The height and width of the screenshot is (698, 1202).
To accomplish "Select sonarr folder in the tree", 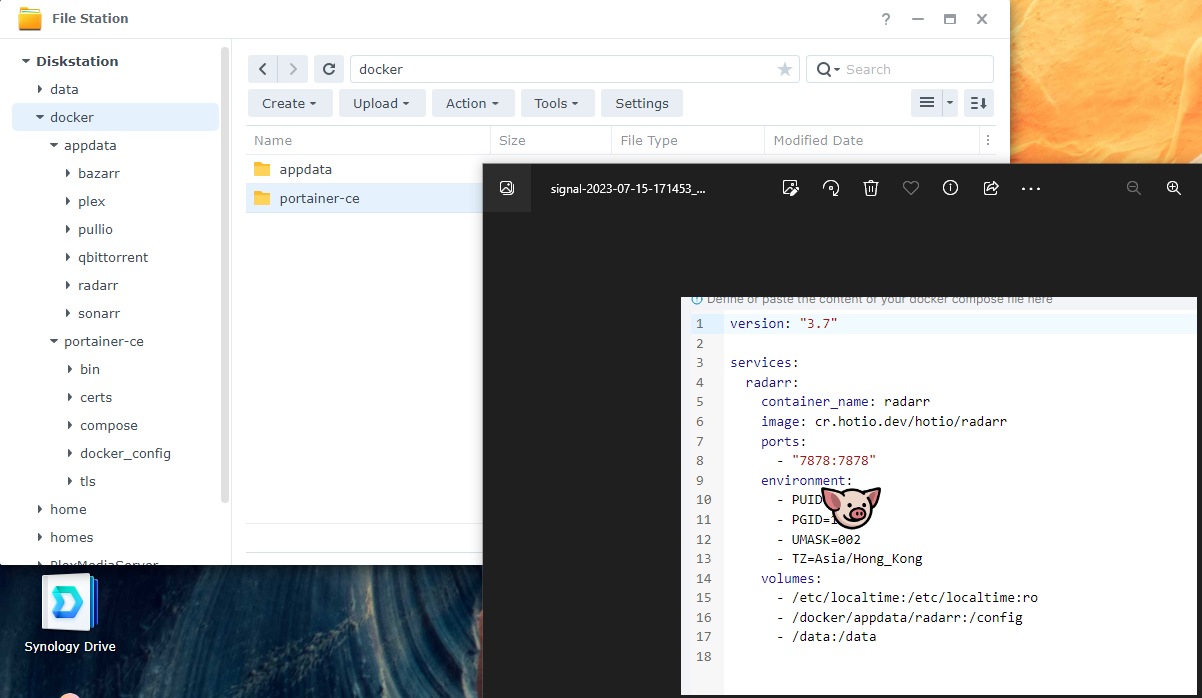I will click(x=98, y=313).
